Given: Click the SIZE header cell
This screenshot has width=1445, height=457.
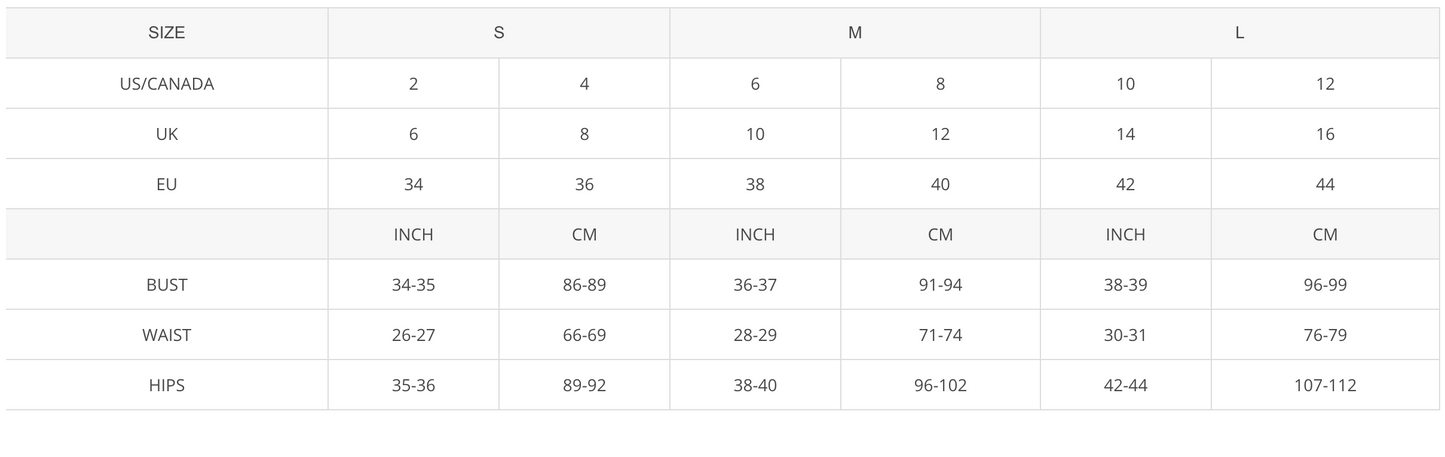Looking at the screenshot, I should point(167,33).
